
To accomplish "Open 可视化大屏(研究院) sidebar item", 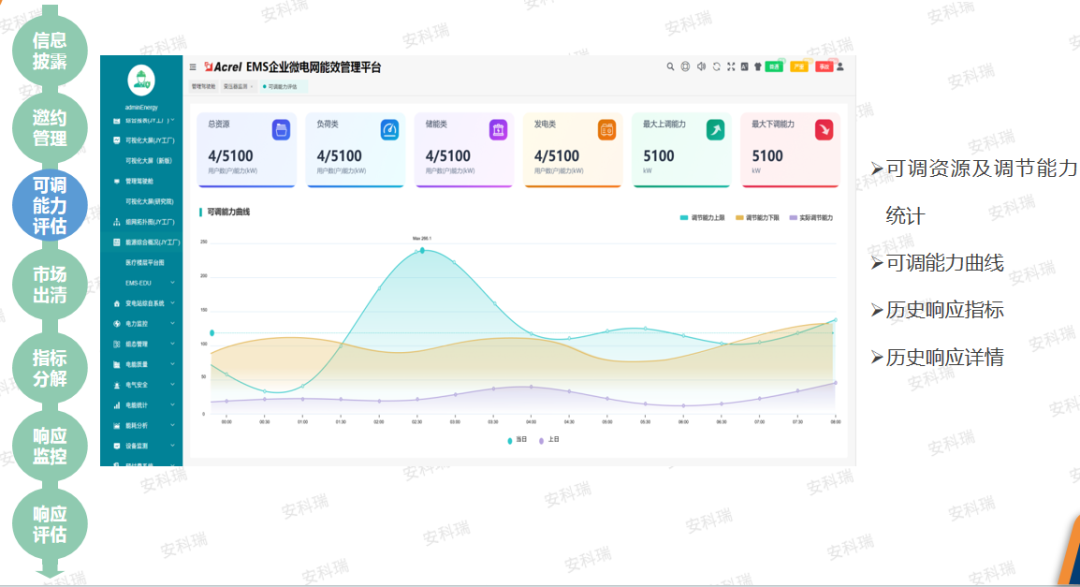I will coord(142,202).
